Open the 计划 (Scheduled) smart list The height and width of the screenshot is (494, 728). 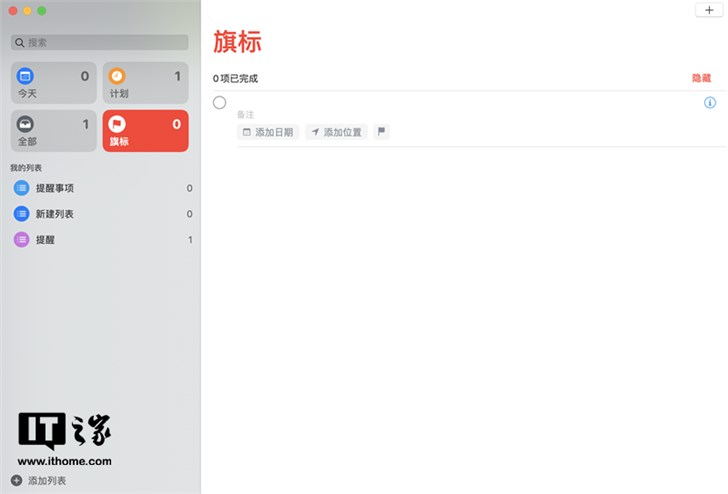pyautogui.click(x=145, y=83)
